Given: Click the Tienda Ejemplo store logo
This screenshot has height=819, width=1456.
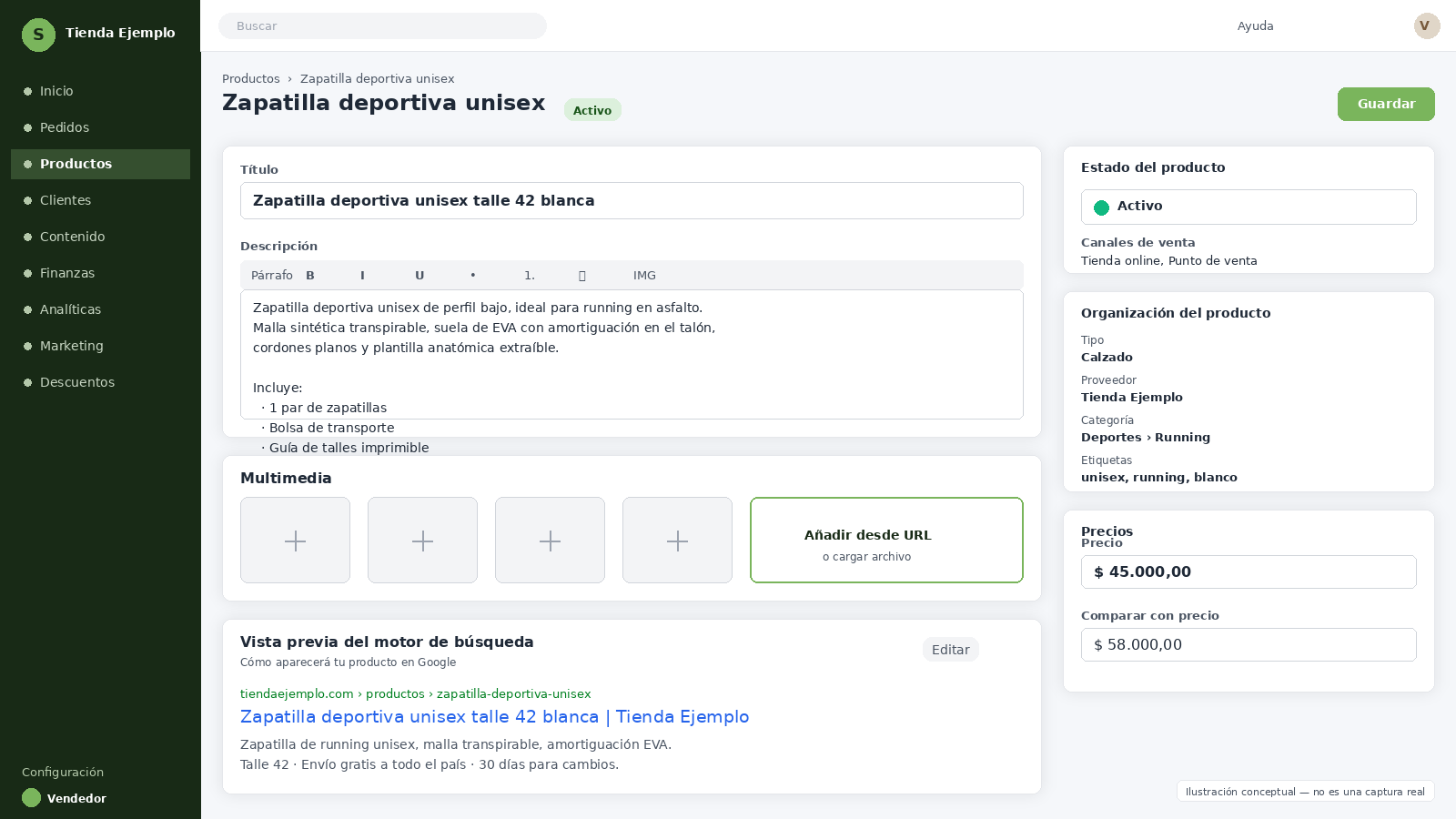Looking at the screenshot, I should point(38,35).
